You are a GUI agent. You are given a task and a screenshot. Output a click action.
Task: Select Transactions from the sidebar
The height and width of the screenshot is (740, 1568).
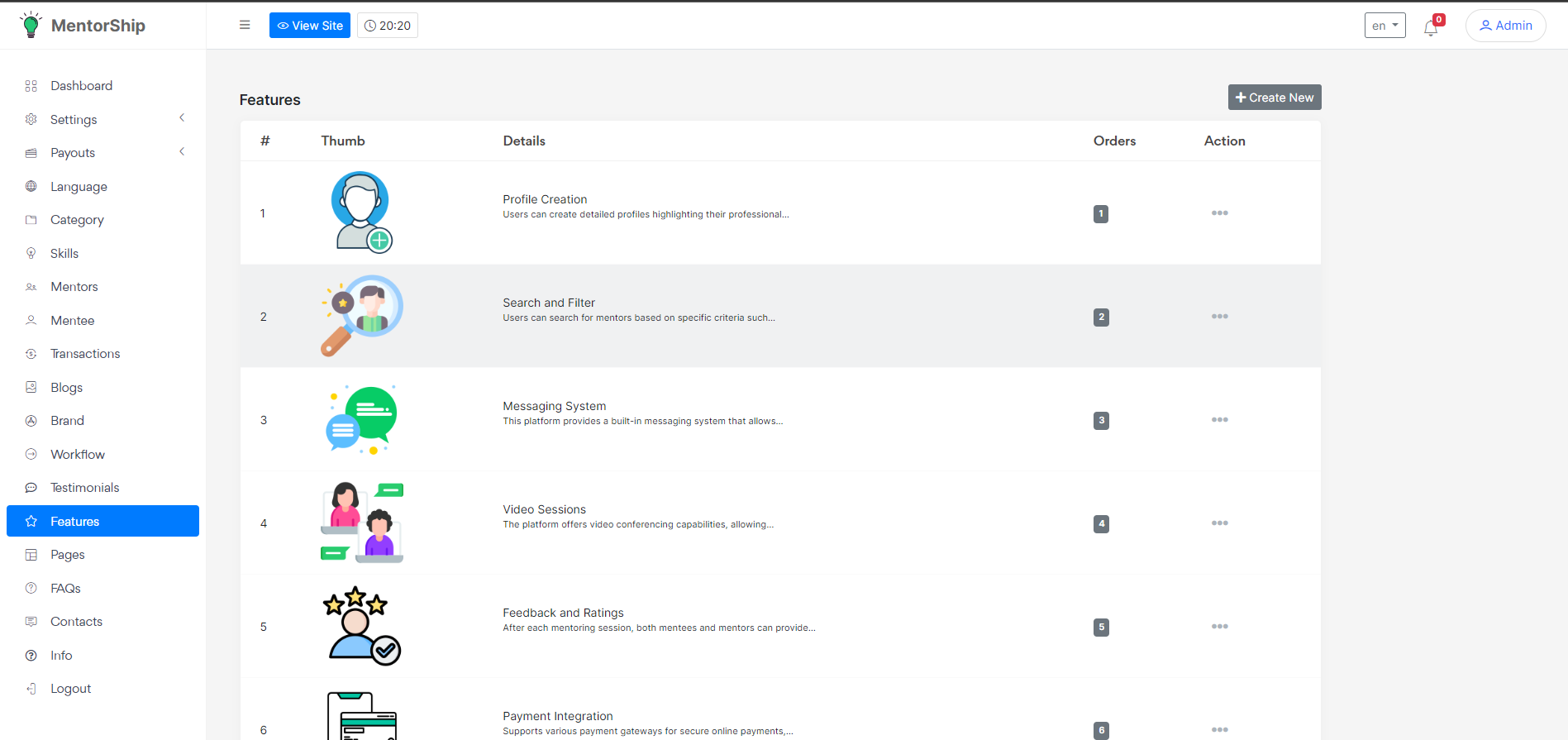click(x=85, y=354)
